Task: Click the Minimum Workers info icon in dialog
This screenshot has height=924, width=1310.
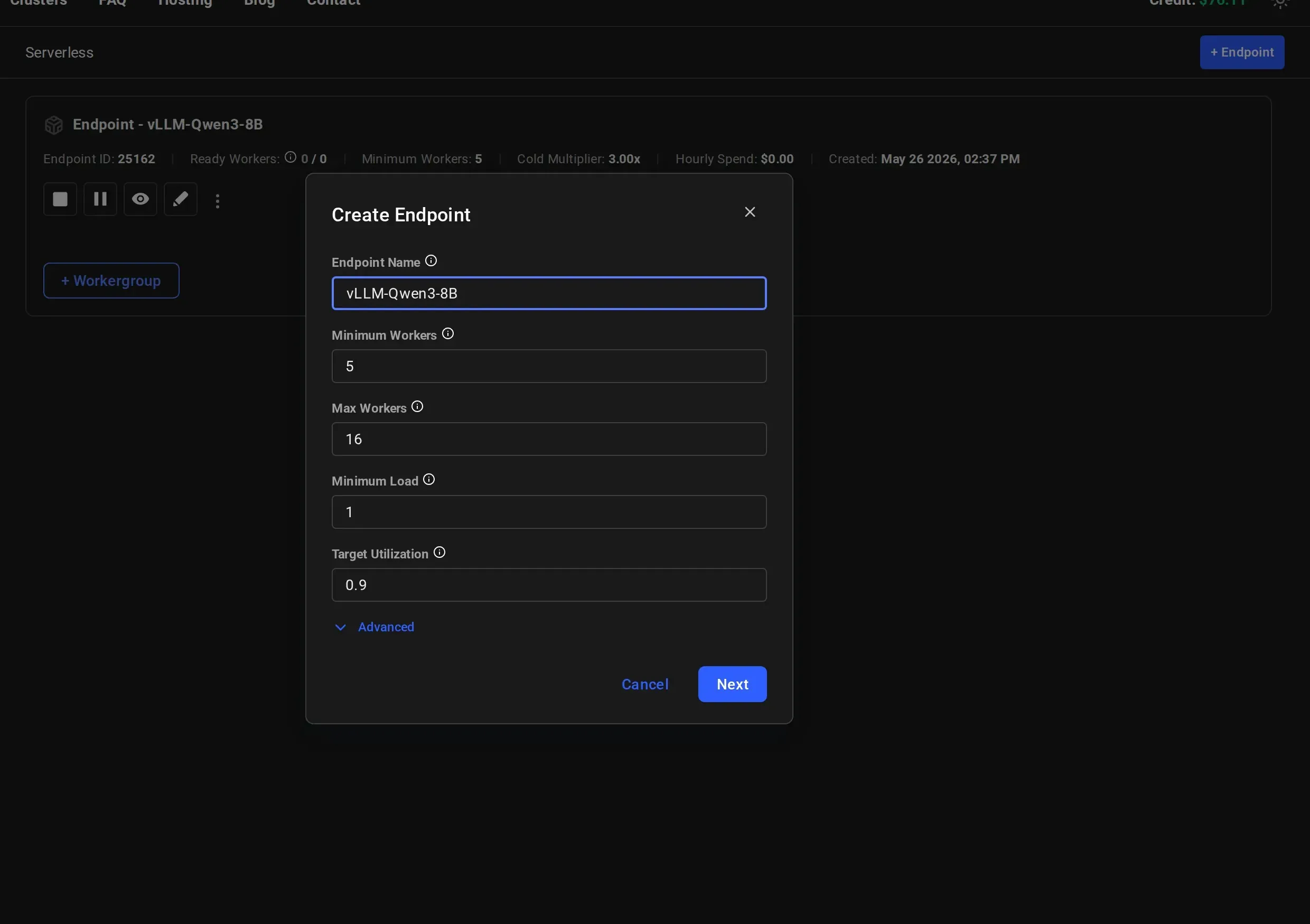Action: point(448,334)
